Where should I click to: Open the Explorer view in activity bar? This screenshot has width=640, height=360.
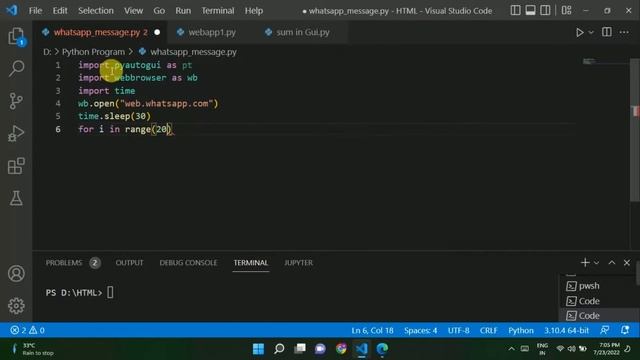pyautogui.click(x=16, y=36)
